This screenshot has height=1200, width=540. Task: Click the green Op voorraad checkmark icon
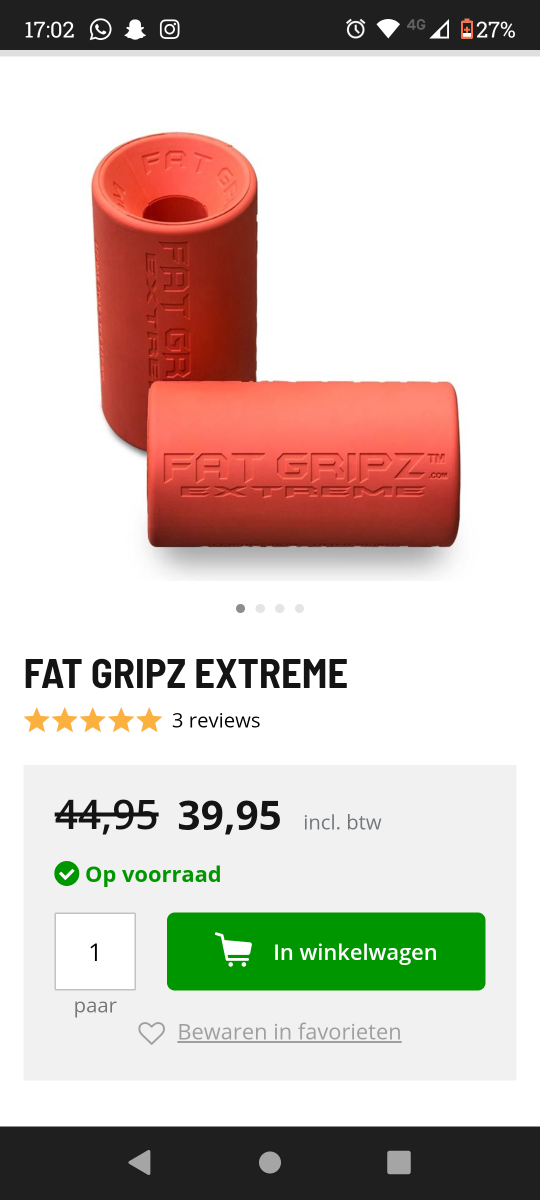(x=66, y=874)
